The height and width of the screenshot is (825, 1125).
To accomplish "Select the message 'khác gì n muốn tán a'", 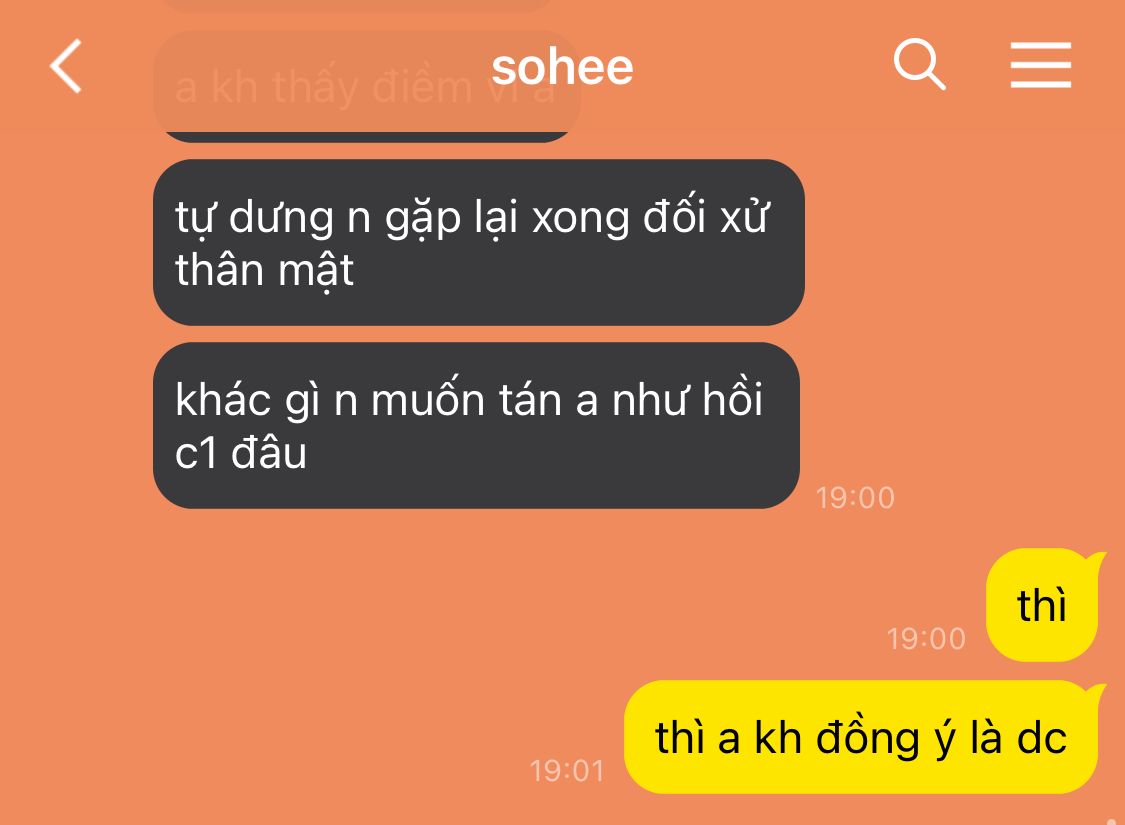I will point(476,425).
